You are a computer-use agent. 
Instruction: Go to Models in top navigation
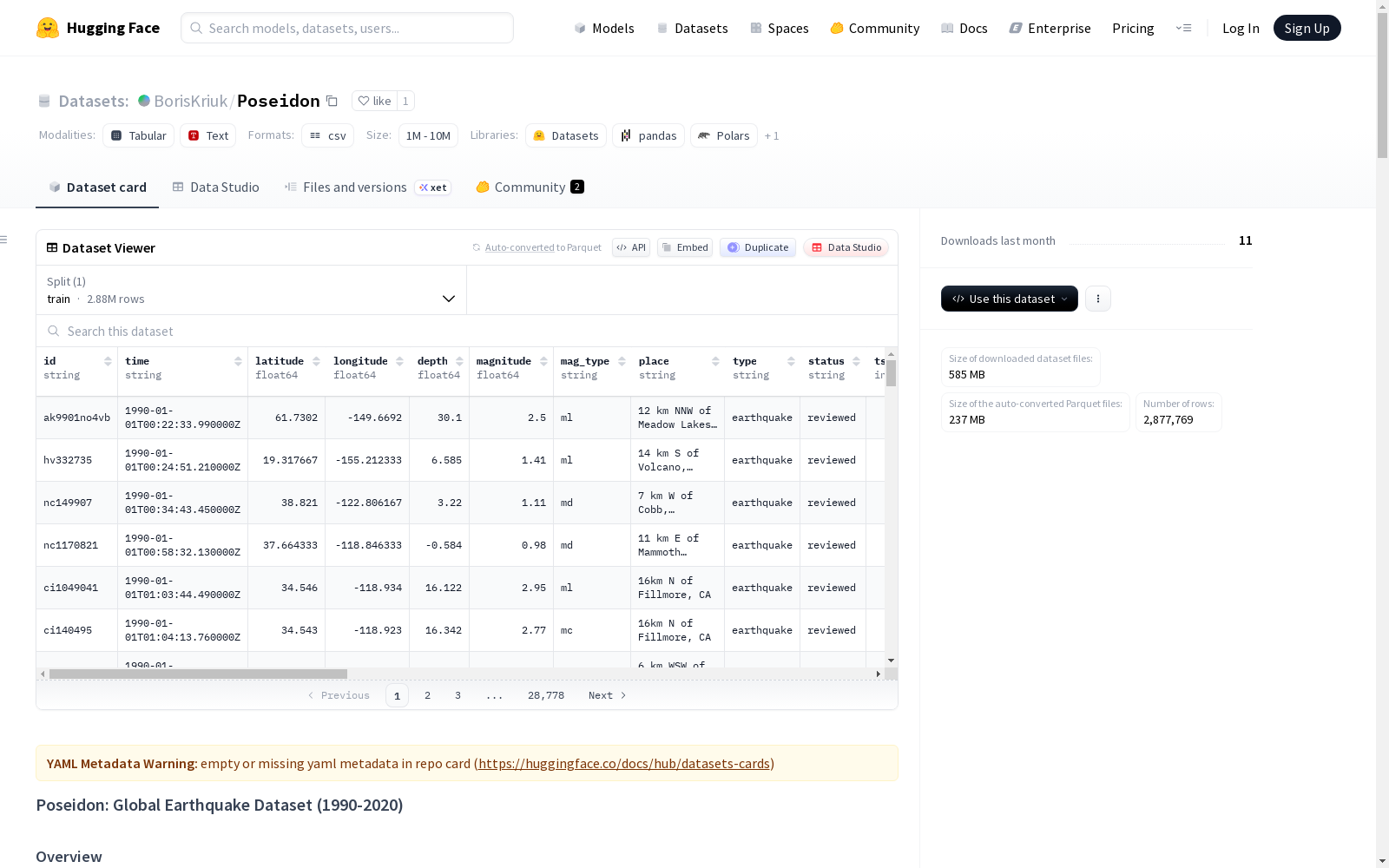pos(604,28)
